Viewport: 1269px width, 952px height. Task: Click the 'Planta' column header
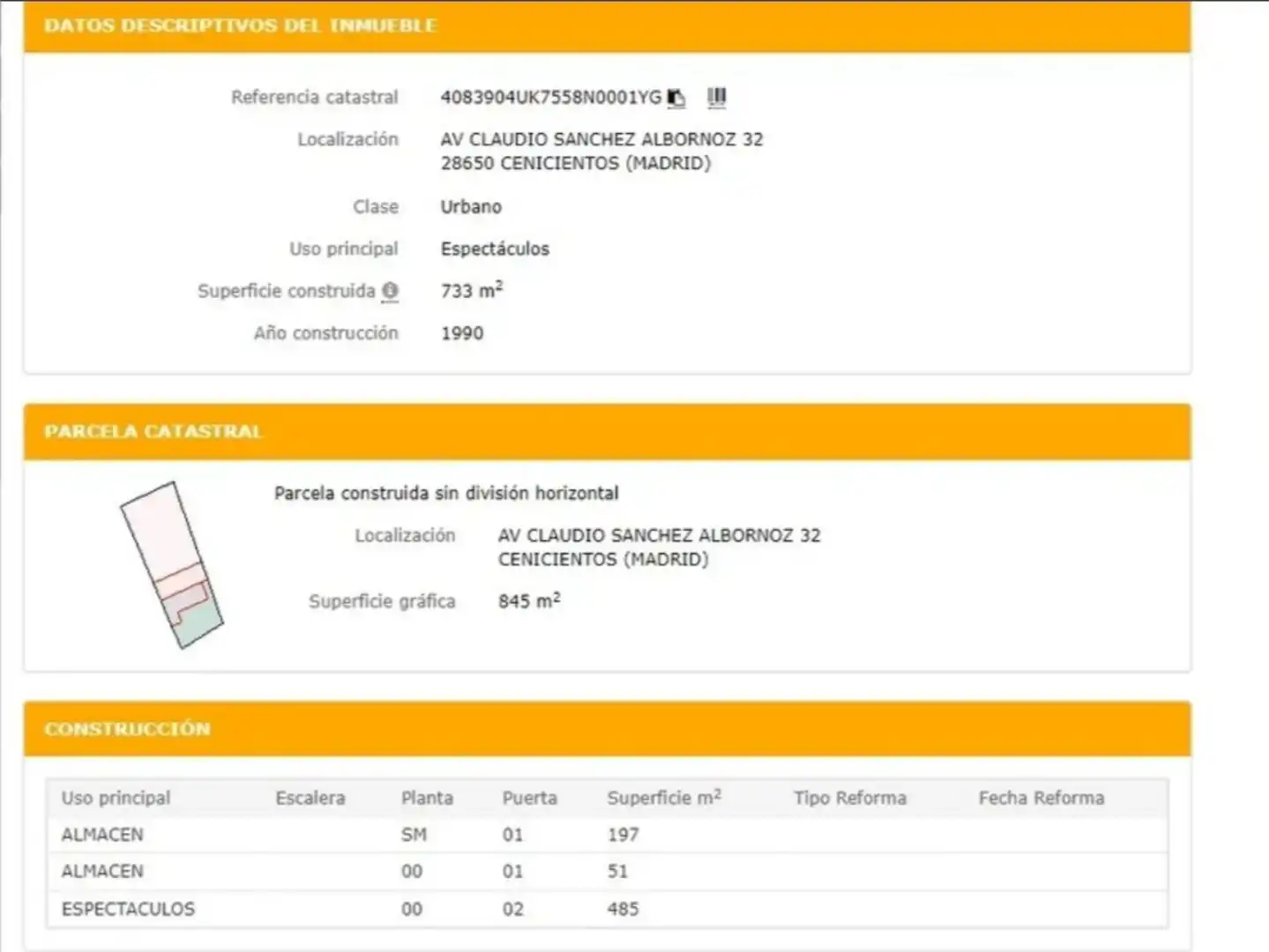point(427,798)
